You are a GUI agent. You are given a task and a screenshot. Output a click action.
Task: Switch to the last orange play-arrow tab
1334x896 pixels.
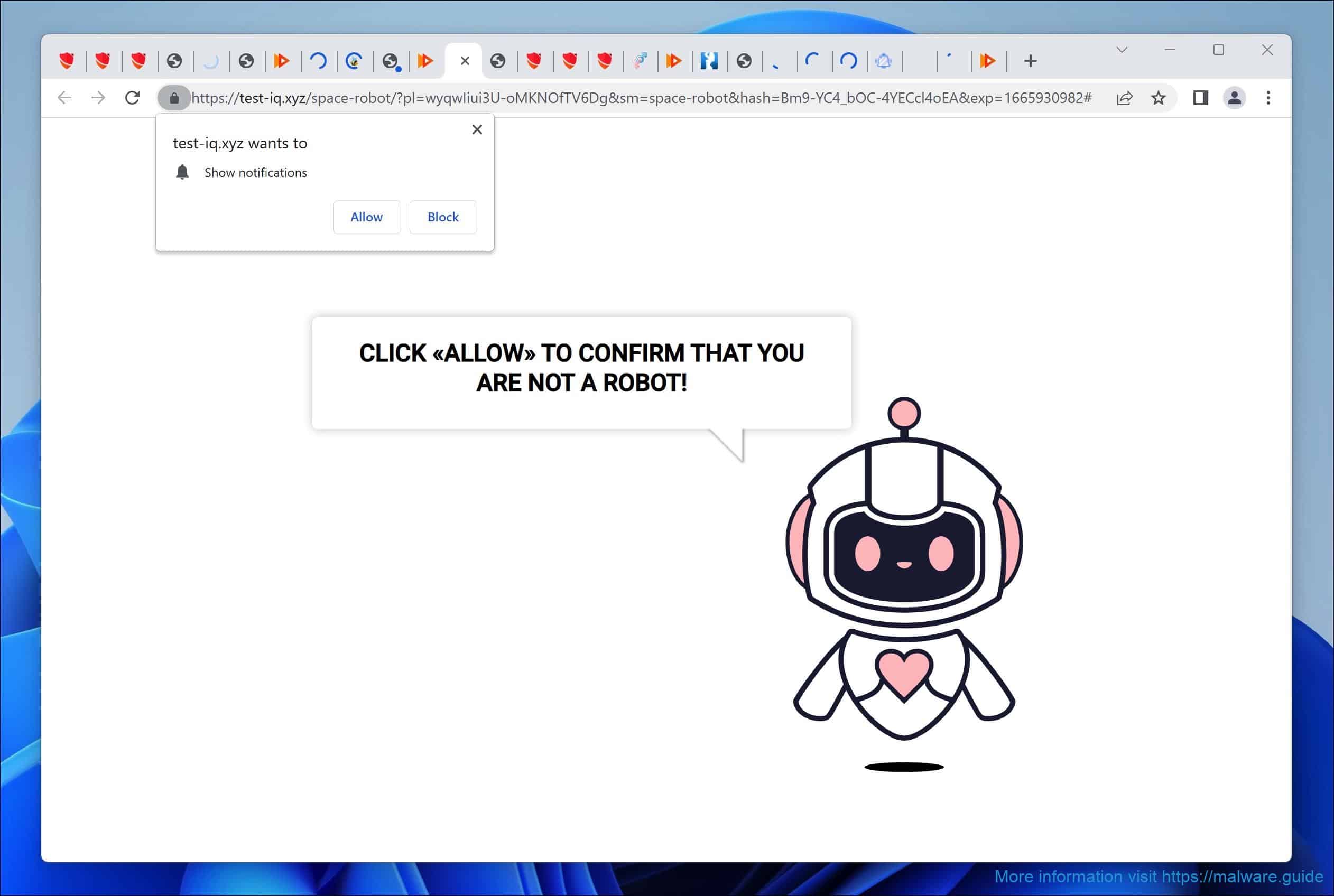[988, 61]
